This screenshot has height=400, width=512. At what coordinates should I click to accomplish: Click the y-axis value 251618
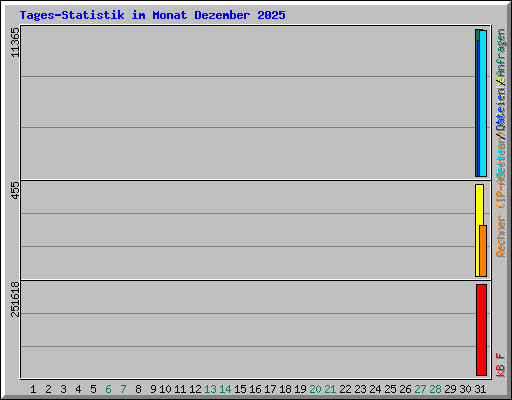15,299
